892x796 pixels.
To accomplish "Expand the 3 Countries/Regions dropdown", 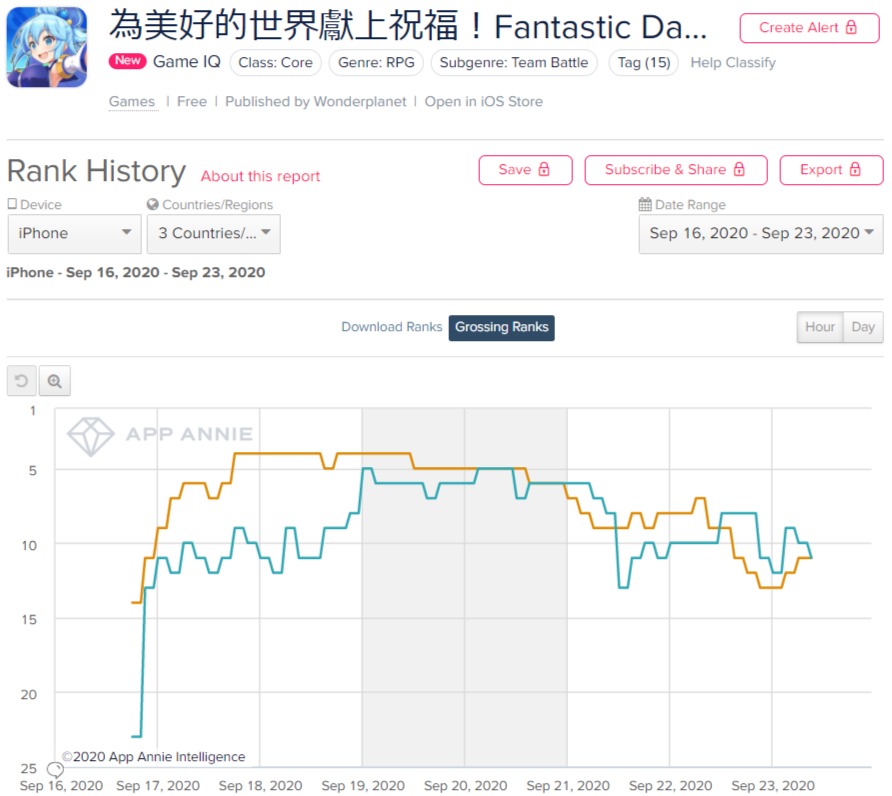I will pyautogui.click(x=213, y=233).
